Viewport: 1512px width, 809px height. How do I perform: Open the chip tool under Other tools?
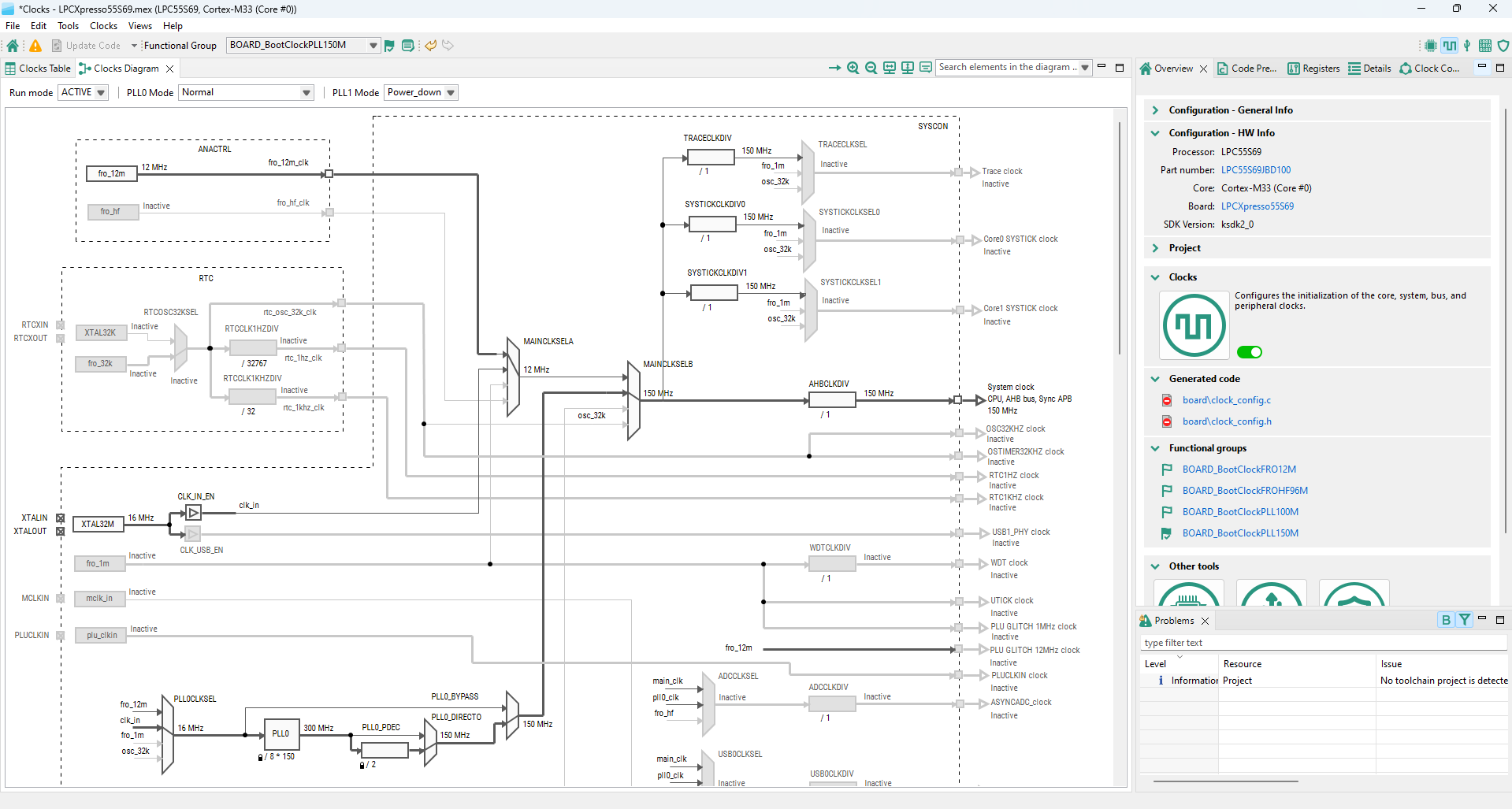click(1189, 593)
